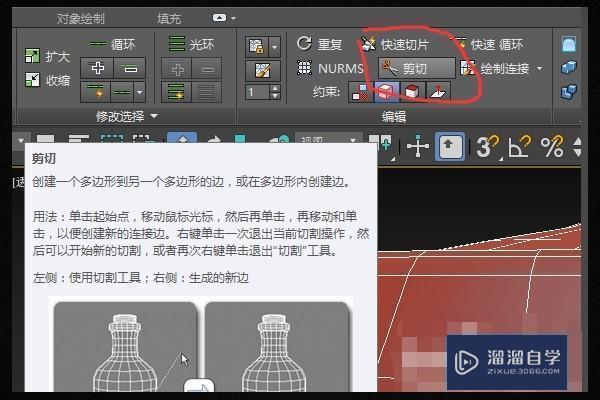Toggle NURMS subdivision

click(x=331, y=68)
